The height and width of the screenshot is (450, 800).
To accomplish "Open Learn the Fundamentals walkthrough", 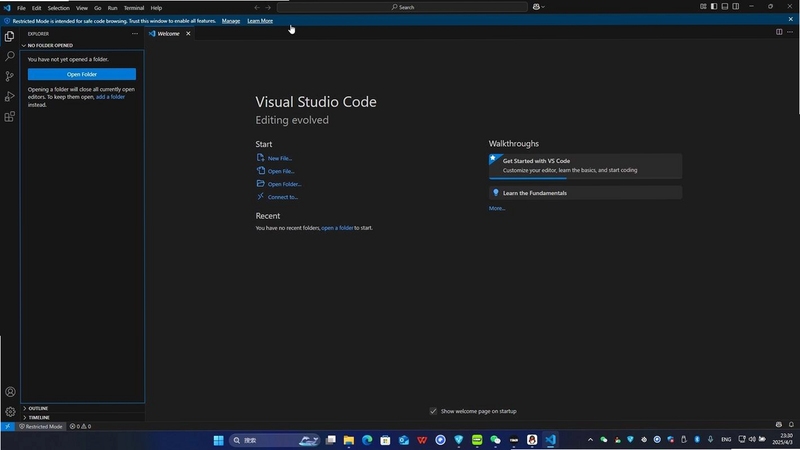I will click(x=585, y=193).
